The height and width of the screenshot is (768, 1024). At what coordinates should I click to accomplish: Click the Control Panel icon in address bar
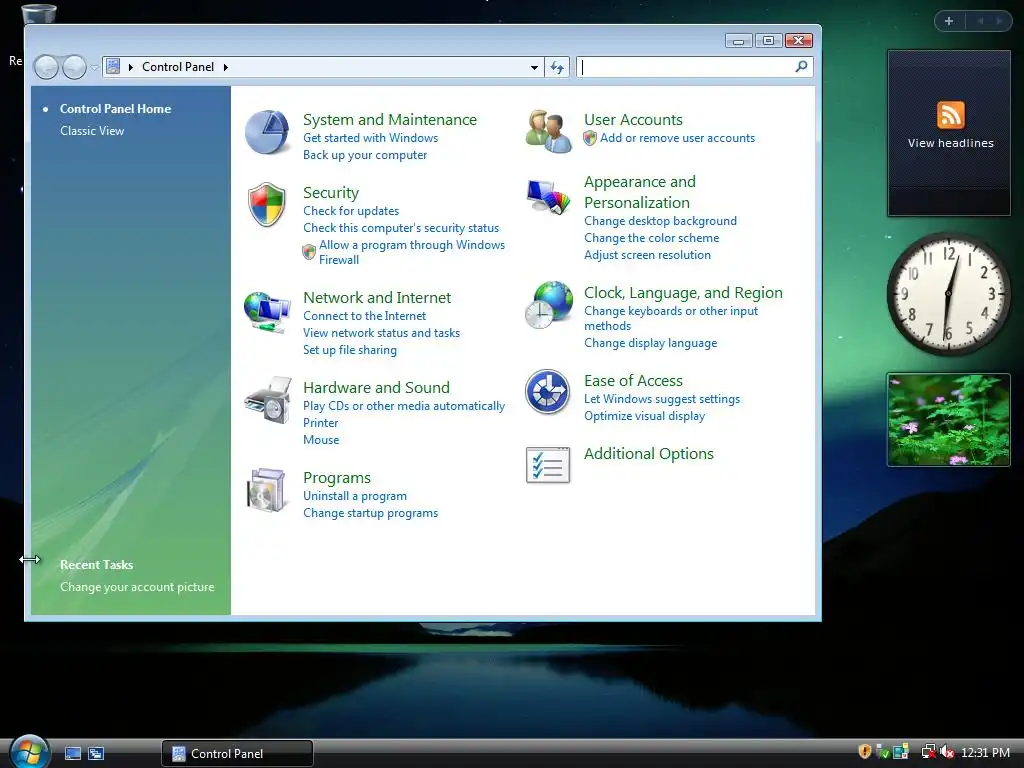tap(113, 67)
